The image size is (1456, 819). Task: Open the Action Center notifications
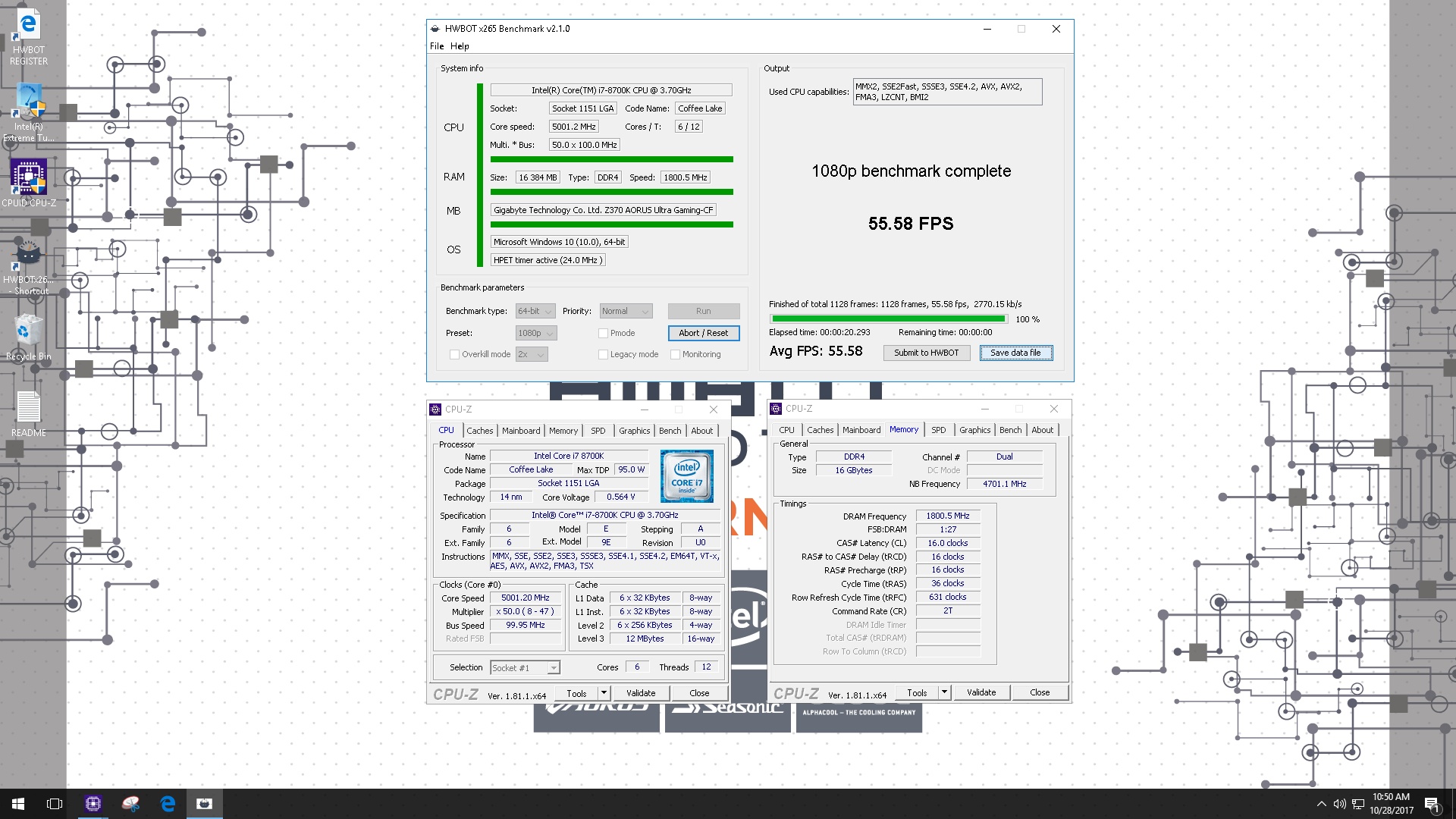[x=1432, y=804]
